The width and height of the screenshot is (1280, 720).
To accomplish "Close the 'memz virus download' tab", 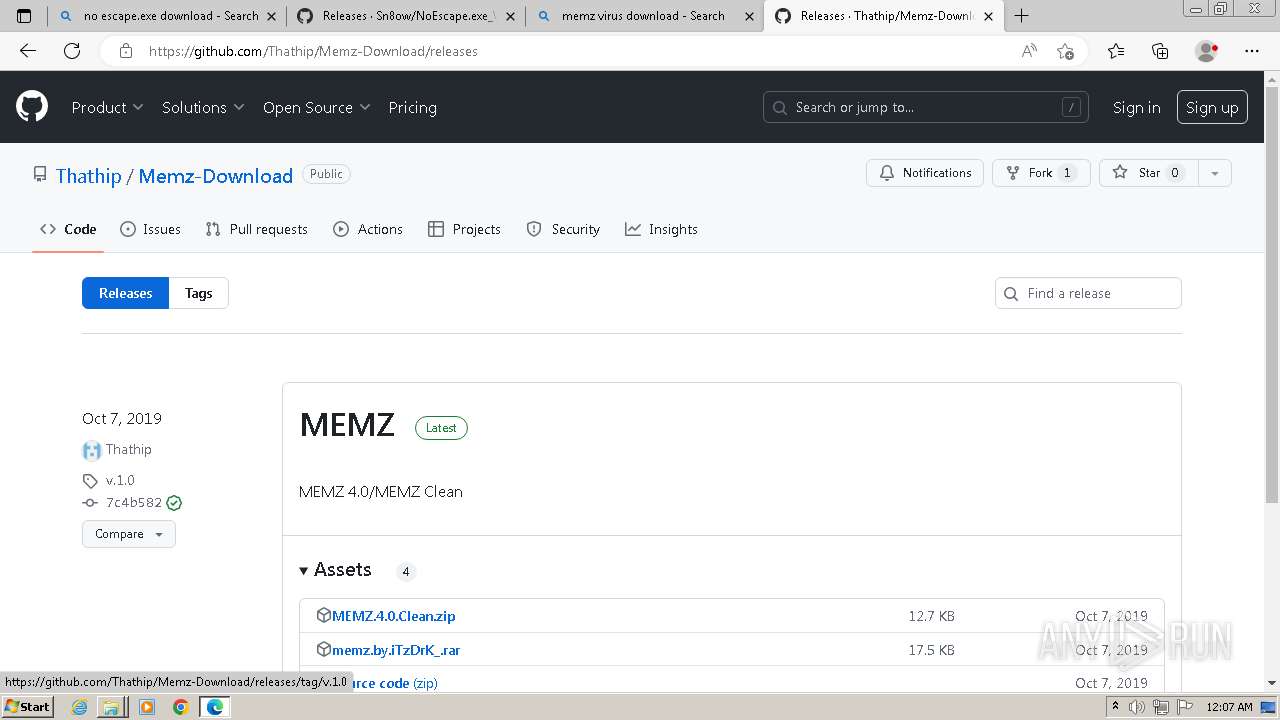I will point(748,16).
